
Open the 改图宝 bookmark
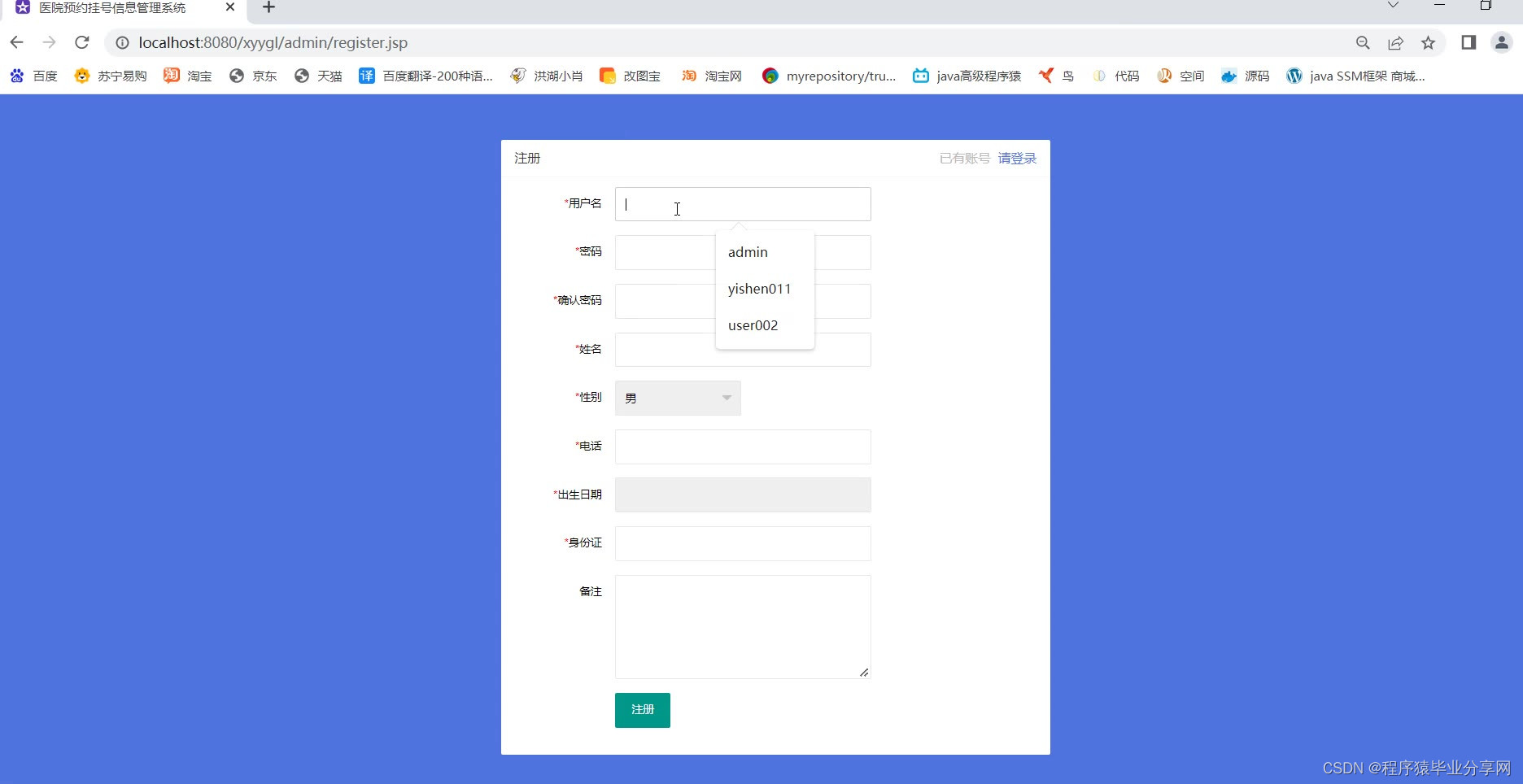[x=630, y=76]
